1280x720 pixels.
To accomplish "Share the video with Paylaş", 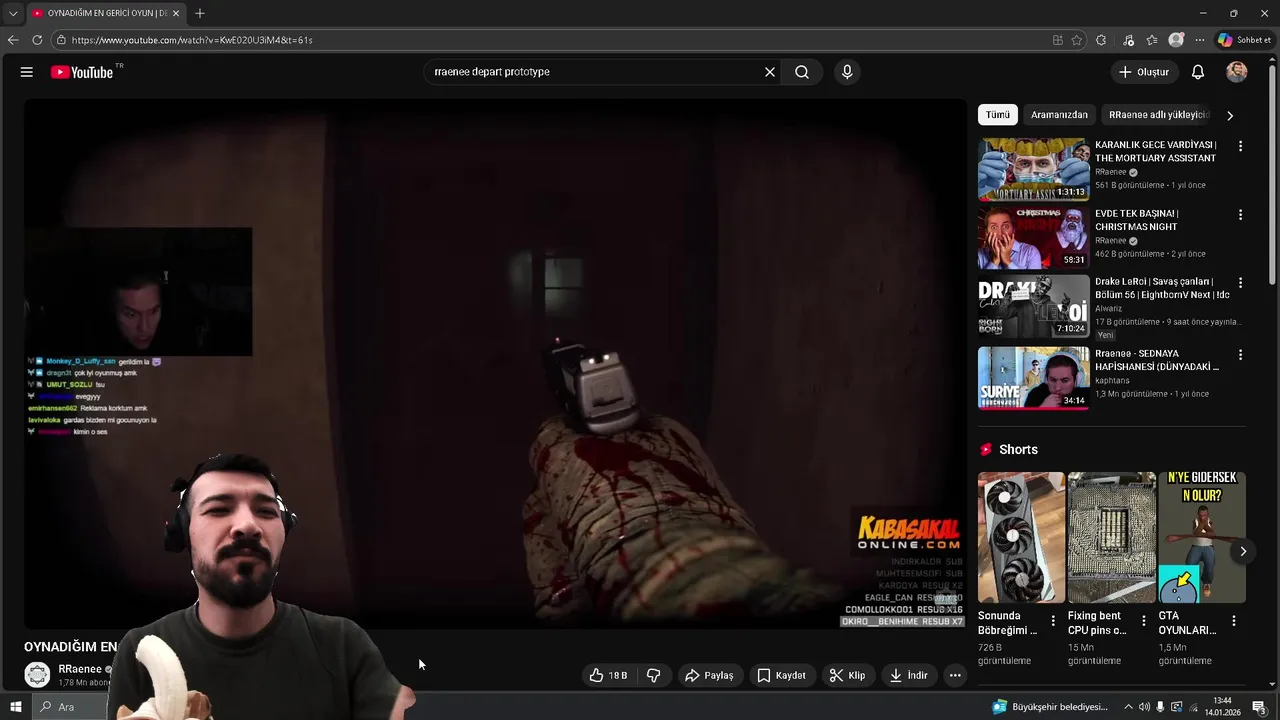I will (x=709, y=675).
